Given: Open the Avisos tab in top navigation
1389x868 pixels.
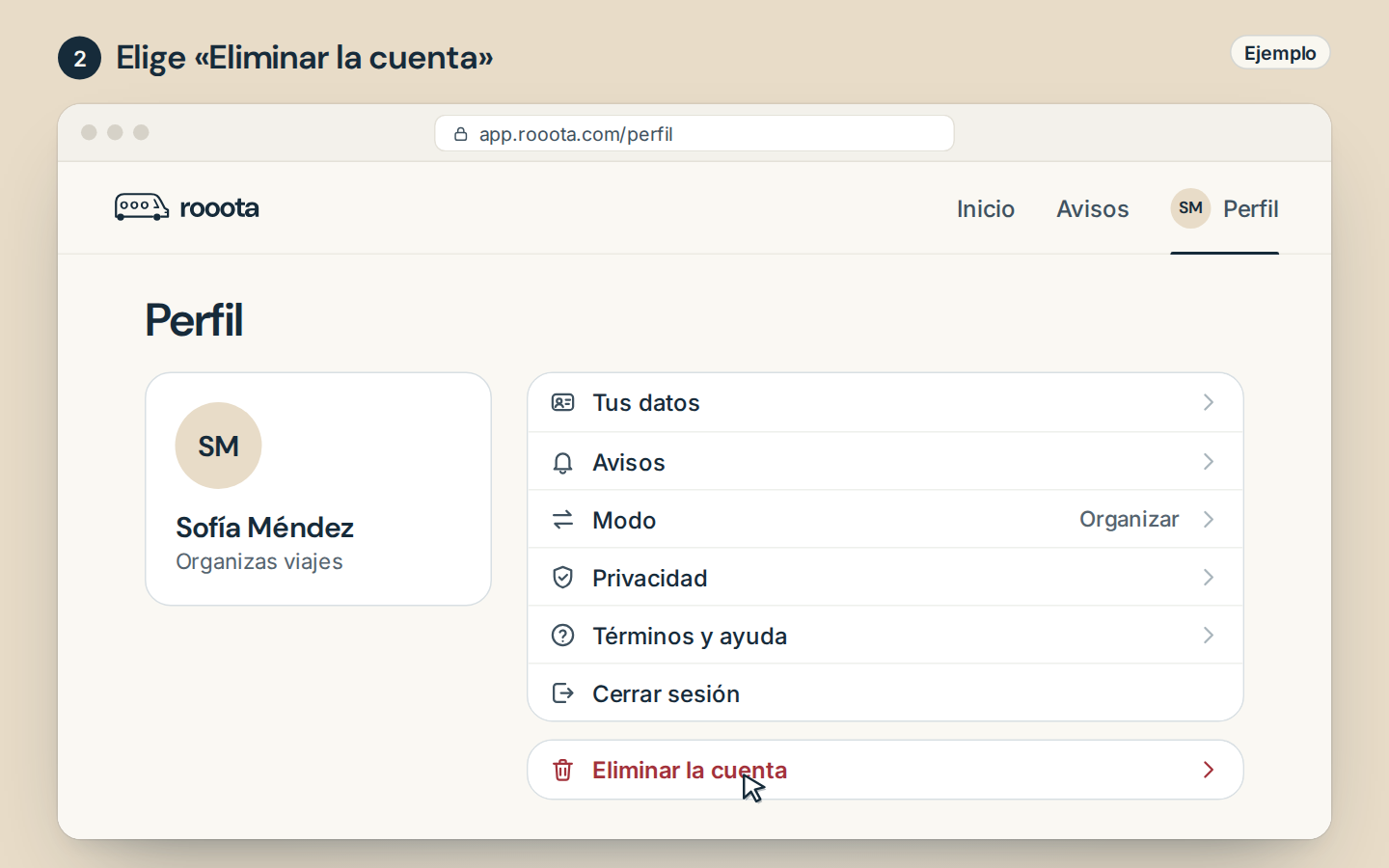Looking at the screenshot, I should 1092,209.
